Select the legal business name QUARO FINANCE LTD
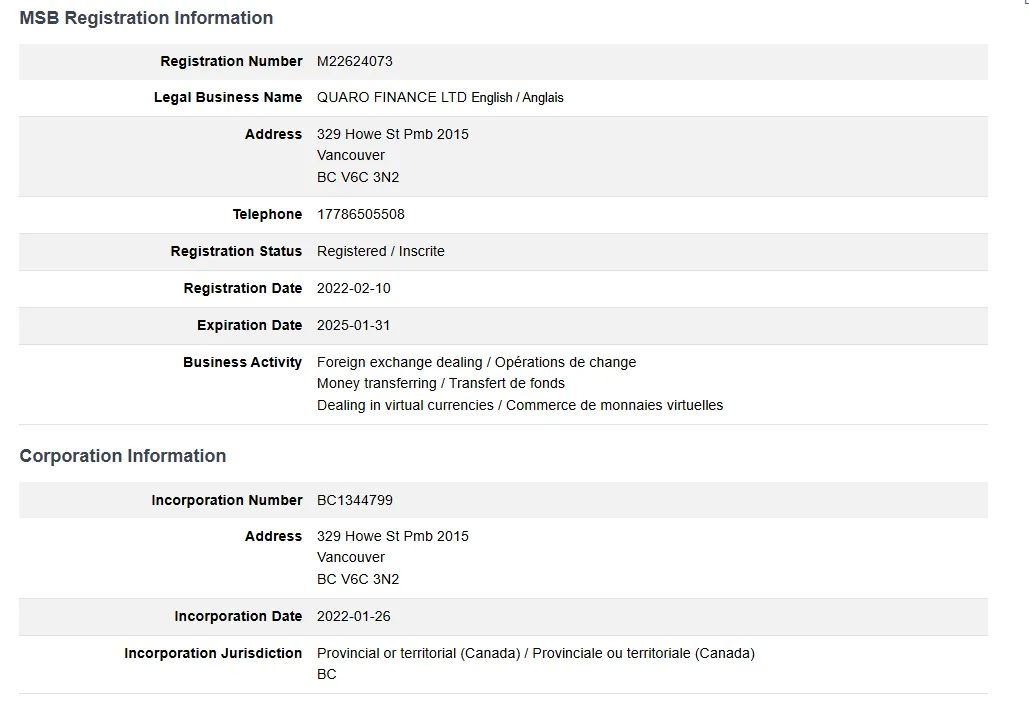Viewport: 1029px width, 708px height. (x=392, y=97)
